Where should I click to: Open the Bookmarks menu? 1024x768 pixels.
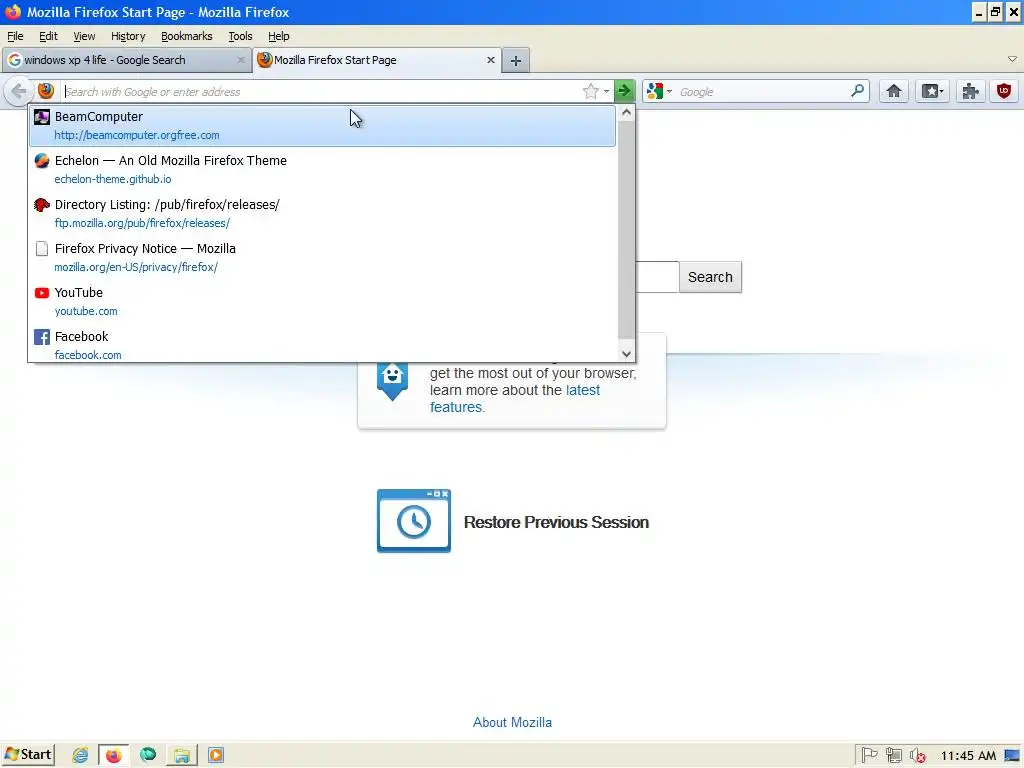[x=187, y=37]
